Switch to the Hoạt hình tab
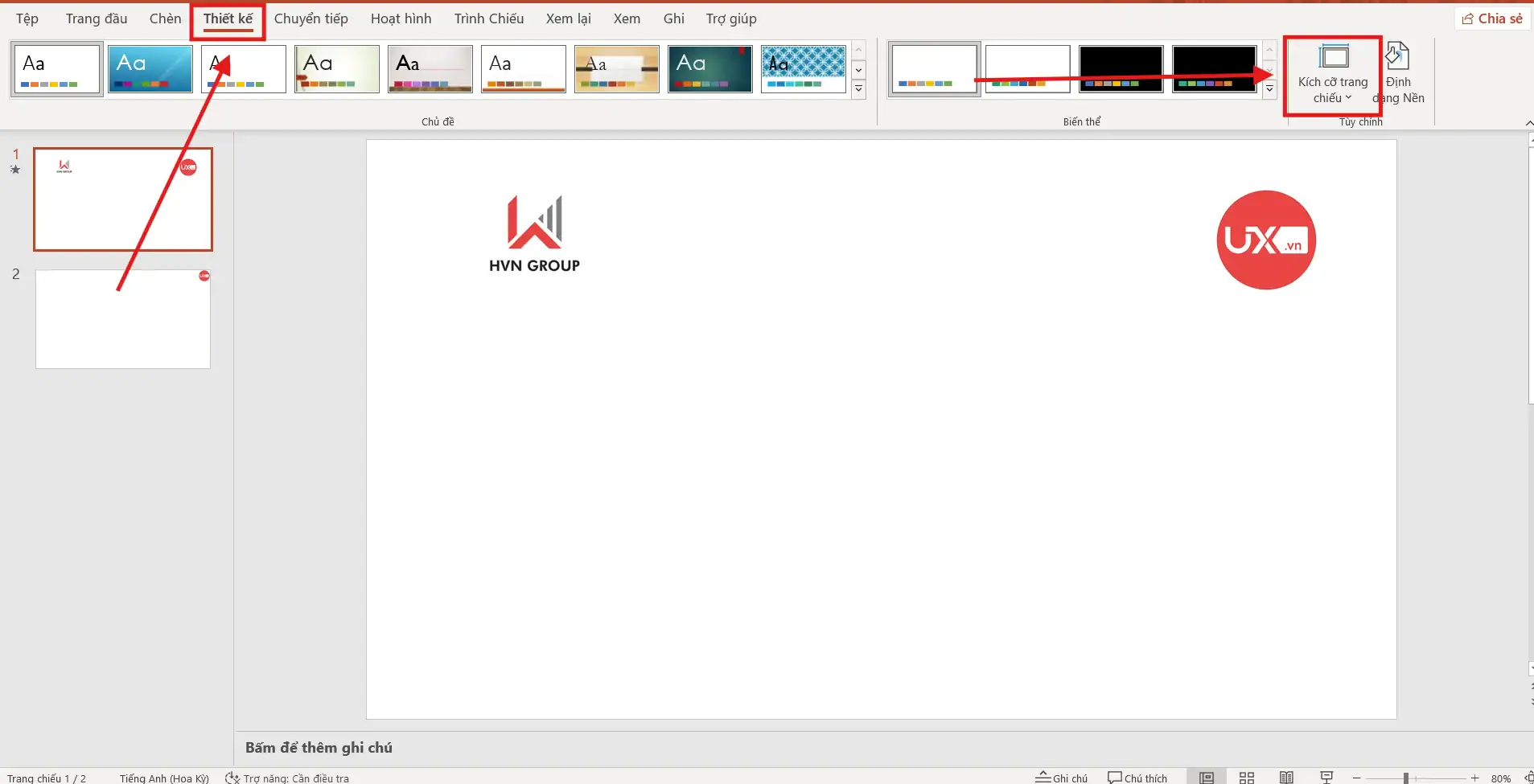The image size is (1534, 784). (401, 18)
